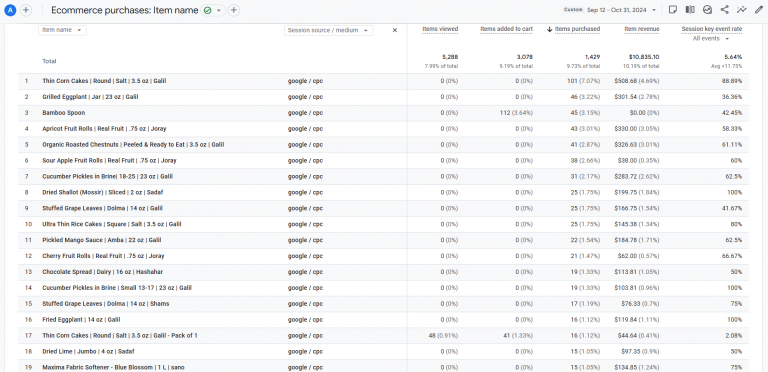Sort by Items viewed column
The height and width of the screenshot is (372, 768).
440,29
